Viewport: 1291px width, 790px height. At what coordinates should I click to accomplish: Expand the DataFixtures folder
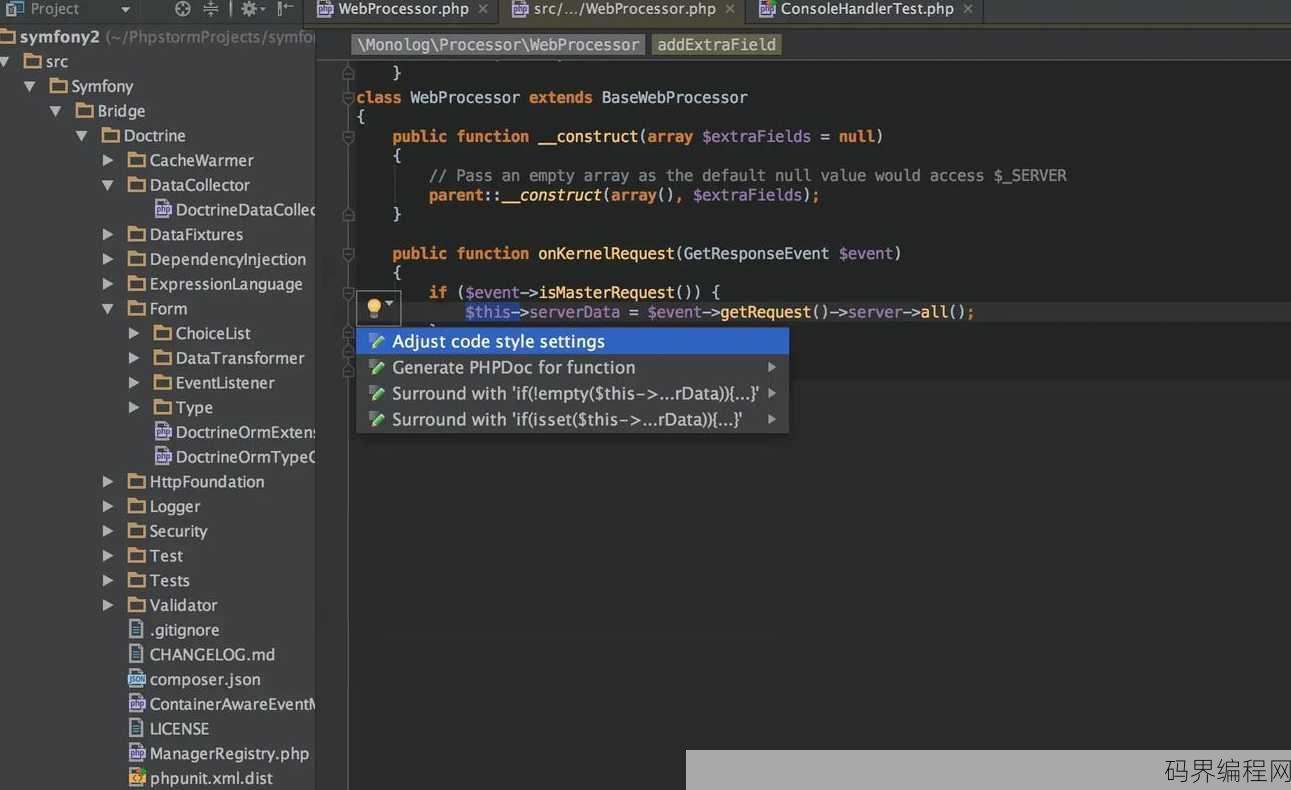tap(108, 234)
